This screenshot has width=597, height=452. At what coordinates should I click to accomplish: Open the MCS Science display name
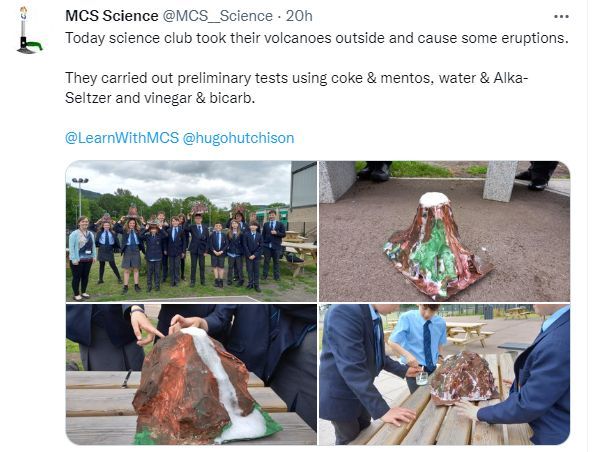coord(112,16)
